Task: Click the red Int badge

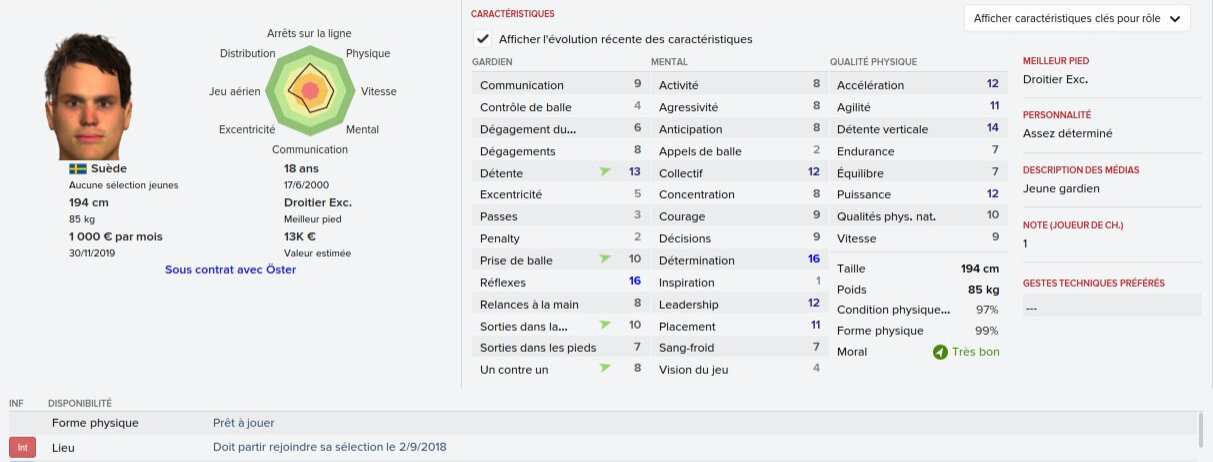Action: (22, 448)
